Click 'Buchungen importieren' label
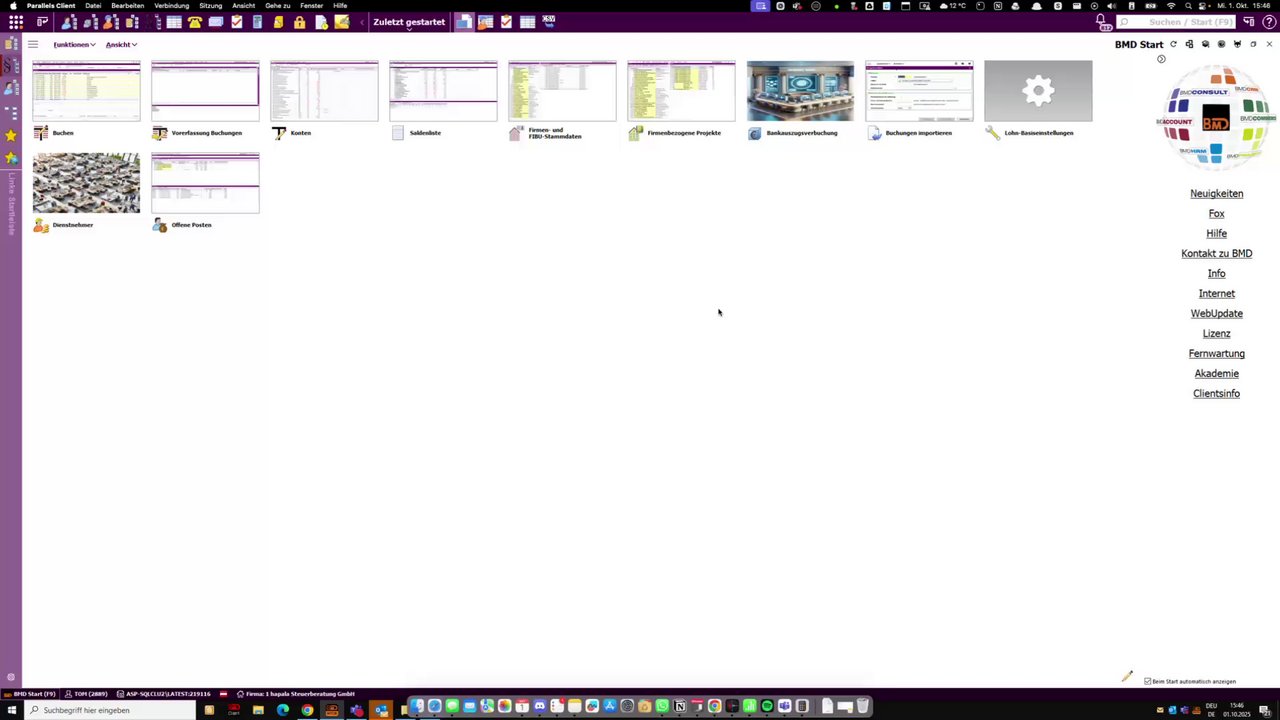Screen dimensions: 1280x720 tap(918, 133)
